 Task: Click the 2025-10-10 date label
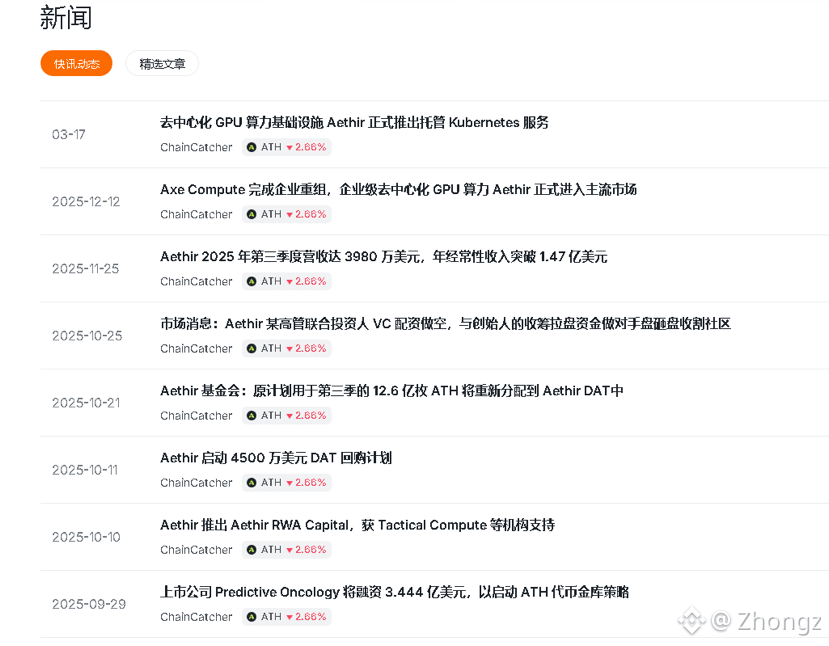pyautogui.click(x=86, y=538)
